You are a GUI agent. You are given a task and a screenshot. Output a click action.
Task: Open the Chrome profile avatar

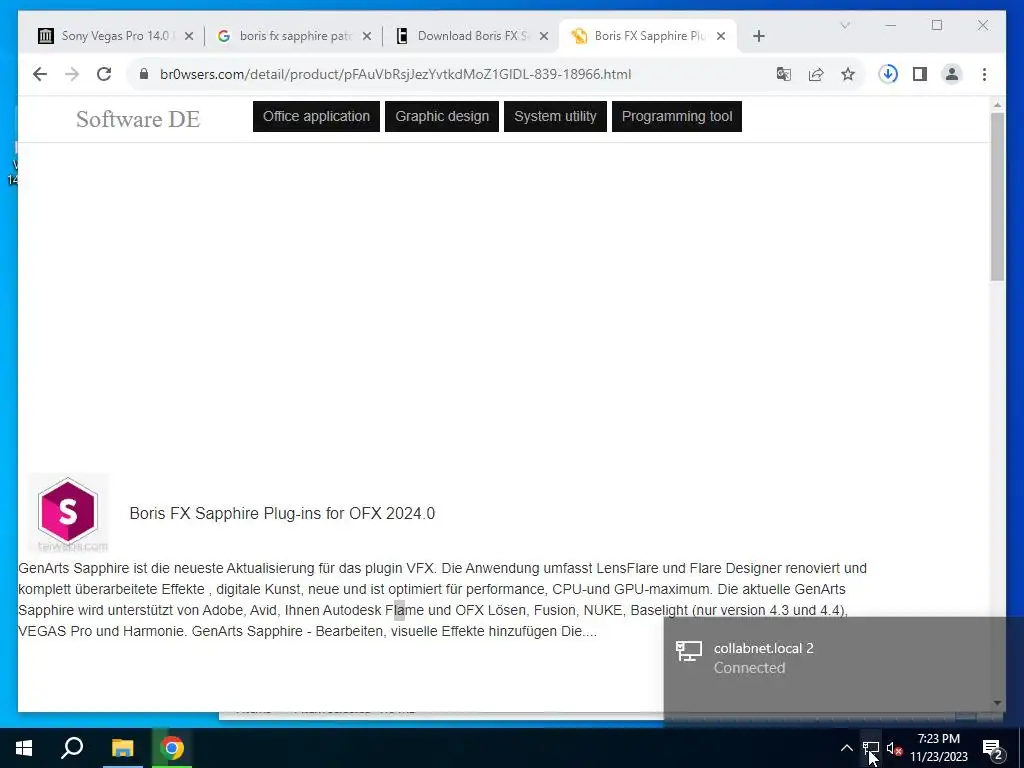click(x=952, y=74)
